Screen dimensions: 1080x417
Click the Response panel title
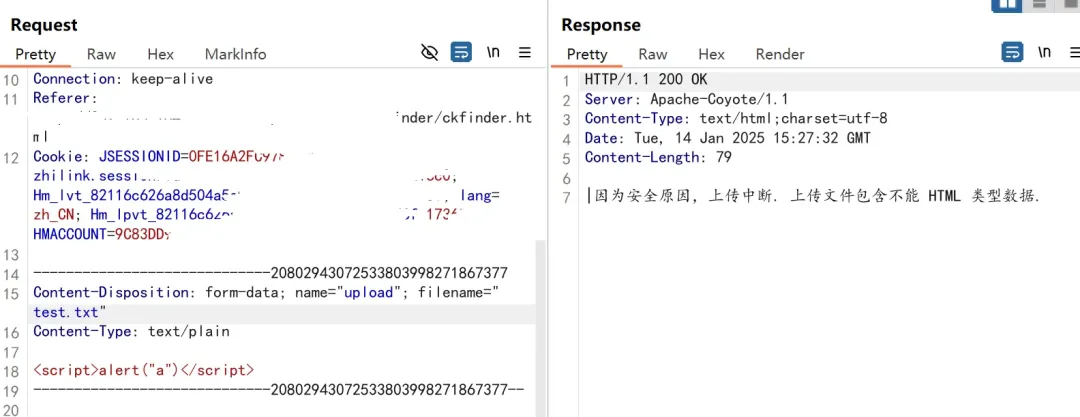tap(601, 25)
